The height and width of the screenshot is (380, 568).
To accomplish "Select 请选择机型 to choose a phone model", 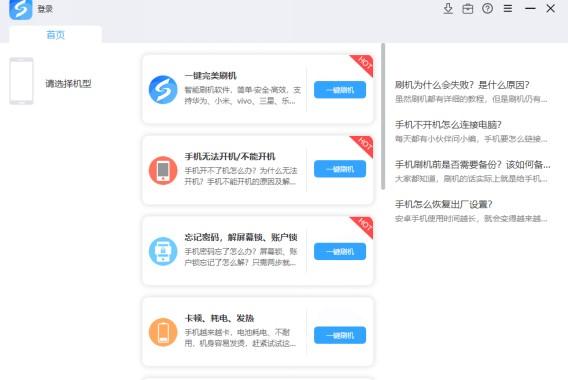I will pos(68,84).
